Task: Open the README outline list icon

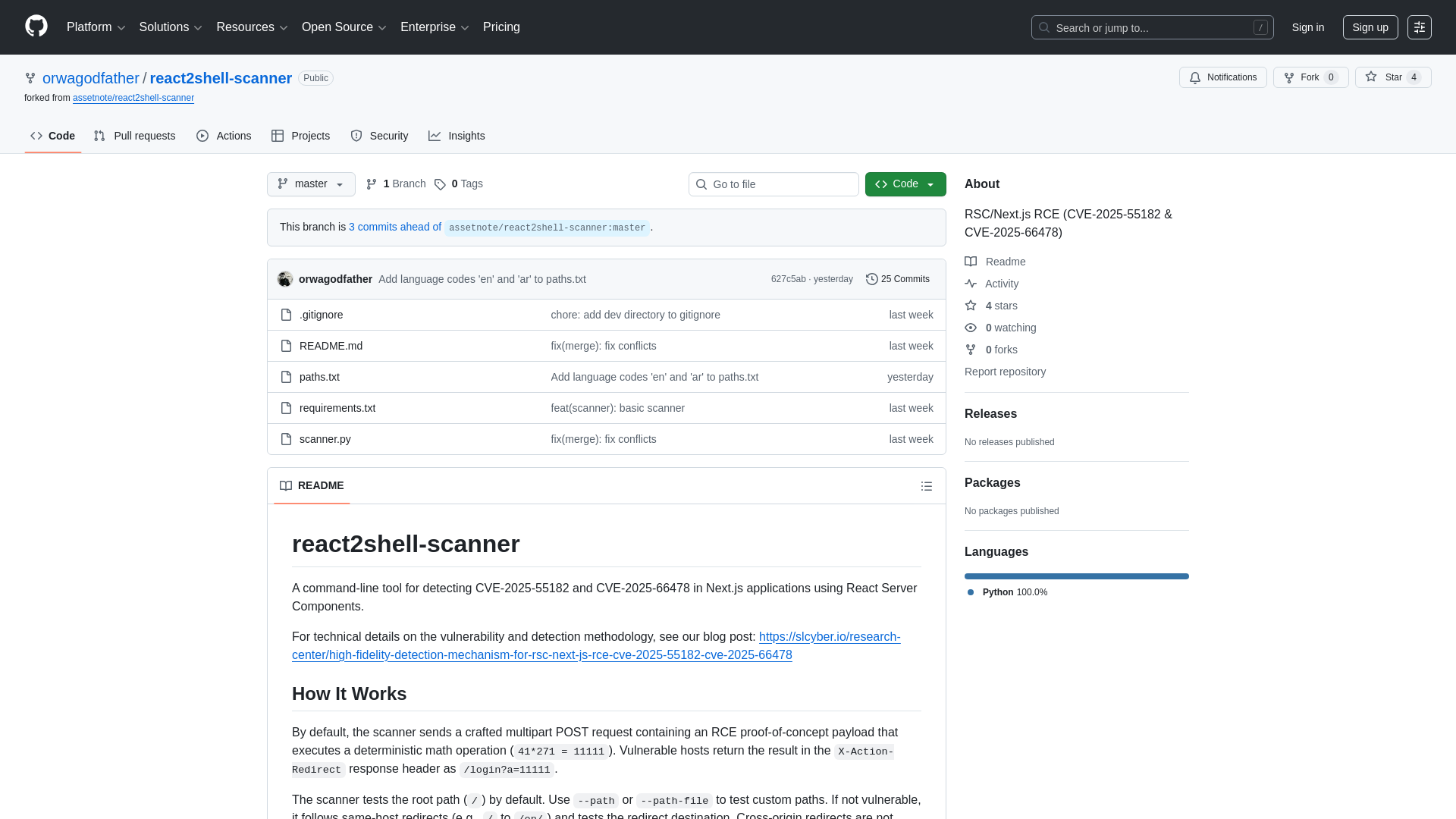Action: (x=927, y=486)
